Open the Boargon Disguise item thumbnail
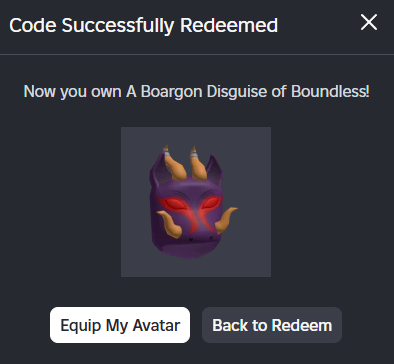 click(x=196, y=202)
